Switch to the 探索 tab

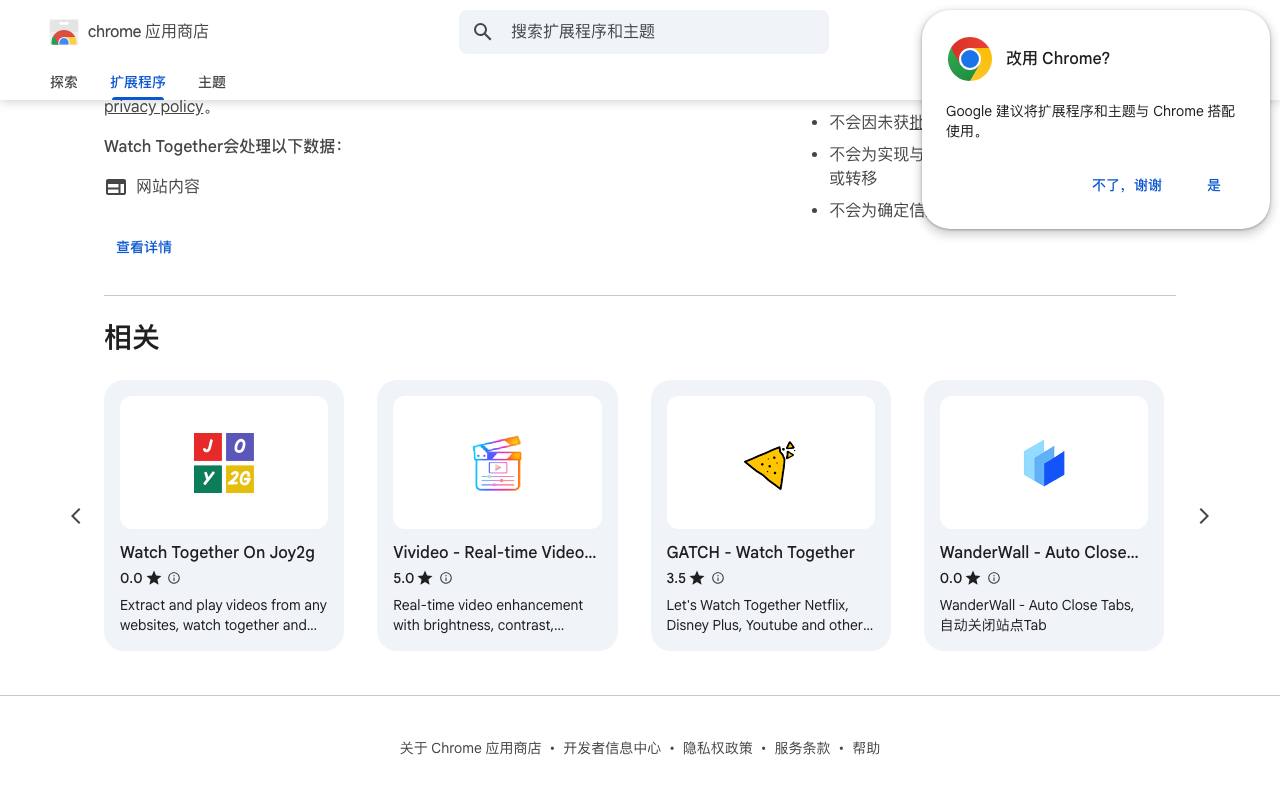64,82
